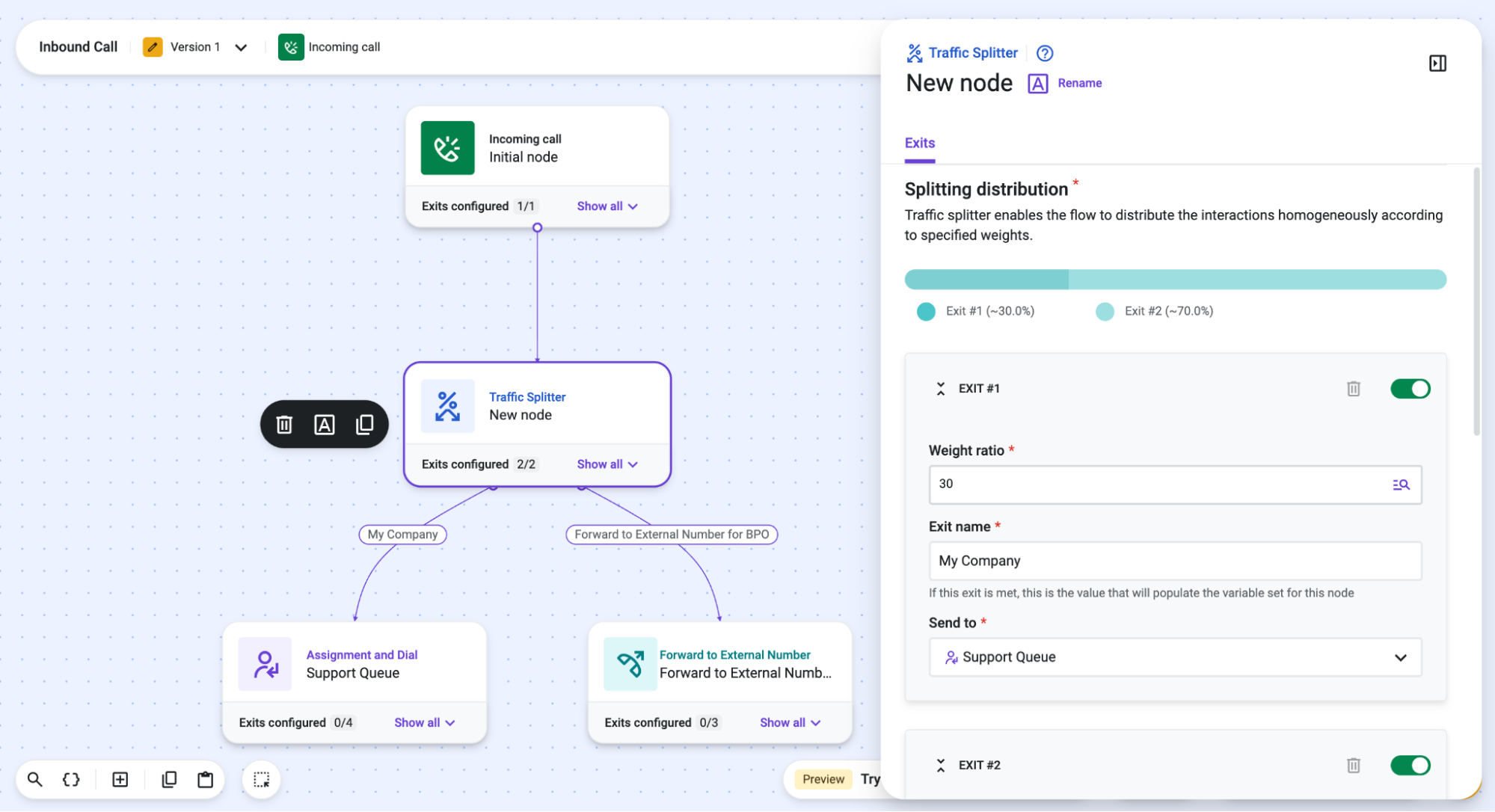The image size is (1495, 812).
Task: Click the green Incoming call node icon
Action: point(447,148)
